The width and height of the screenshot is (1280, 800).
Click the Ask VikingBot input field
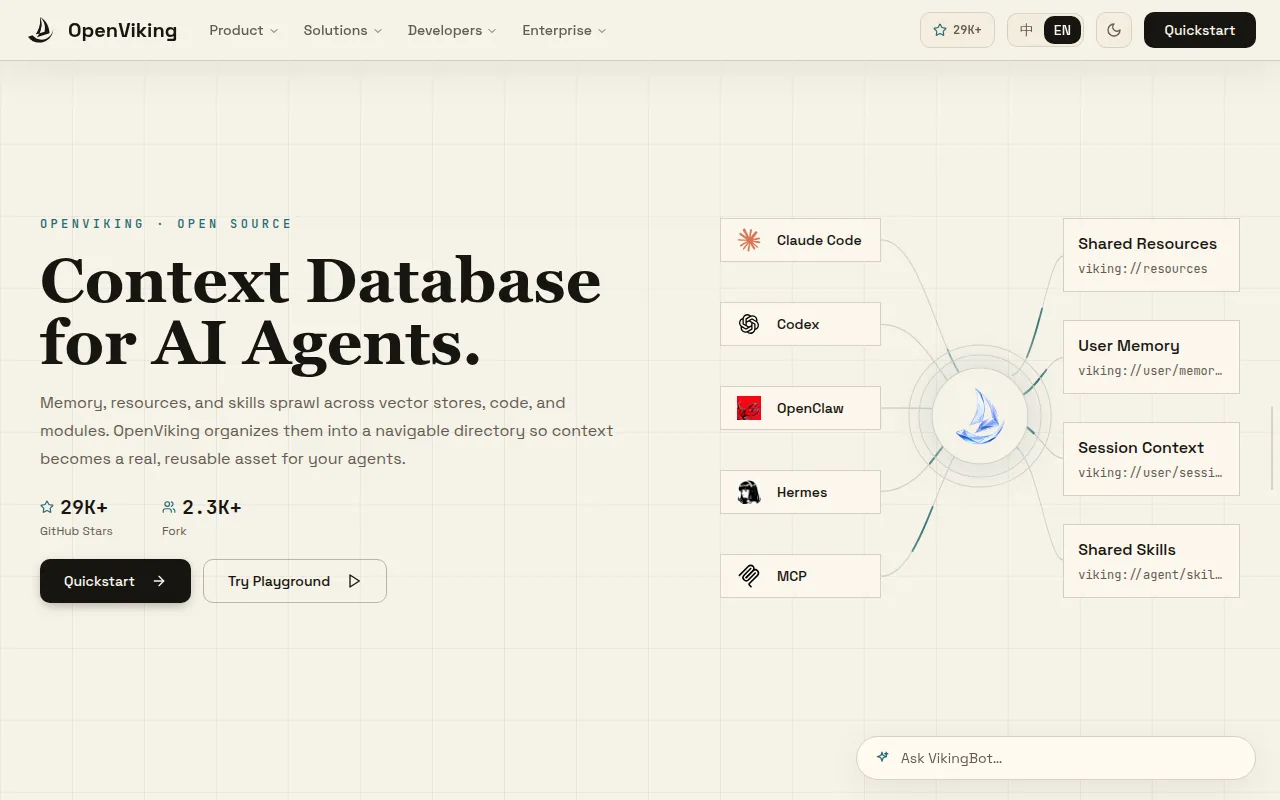[x=1056, y=758]
